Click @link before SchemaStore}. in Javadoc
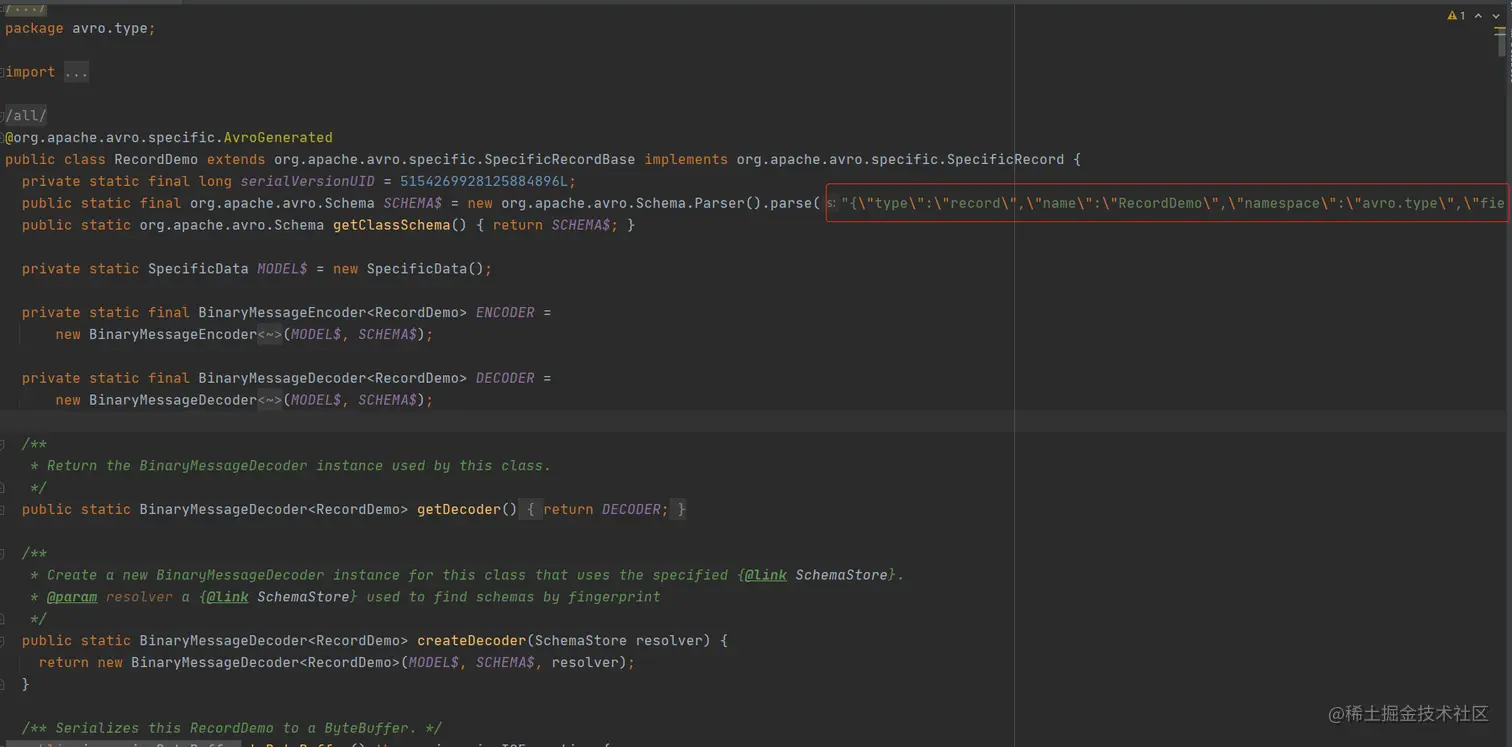Image resolution: width=1512 pixels, height=747 pixels. pos(766,575)
